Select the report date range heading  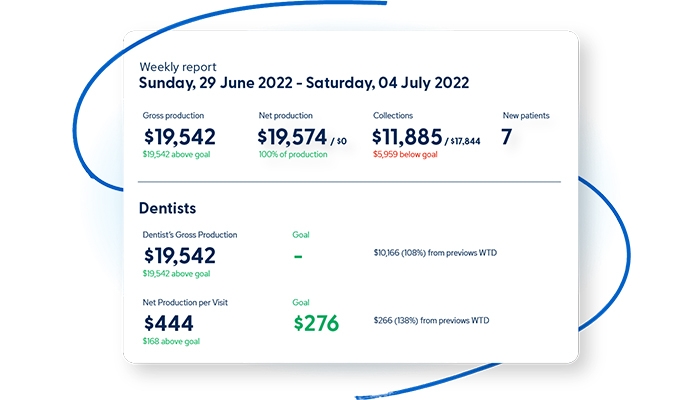(x=303, y=82)
